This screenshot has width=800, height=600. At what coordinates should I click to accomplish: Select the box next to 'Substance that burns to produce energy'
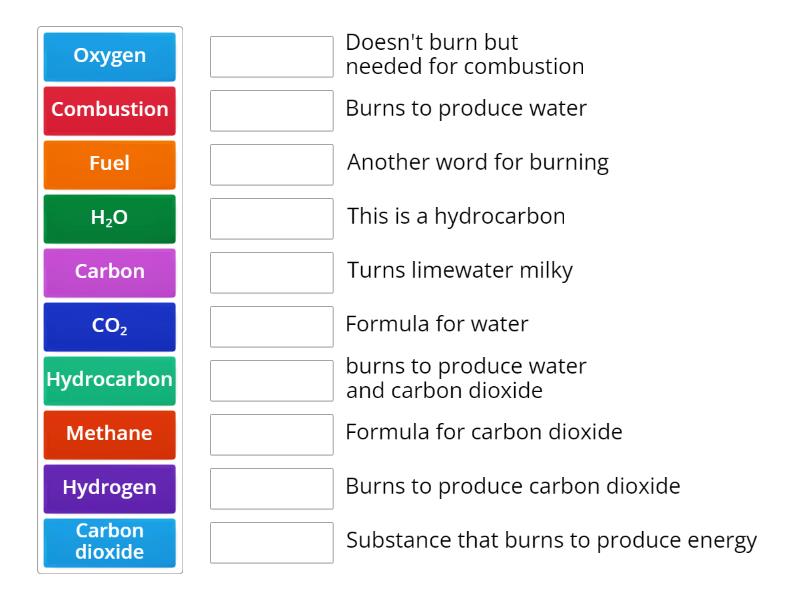point(272,542)
